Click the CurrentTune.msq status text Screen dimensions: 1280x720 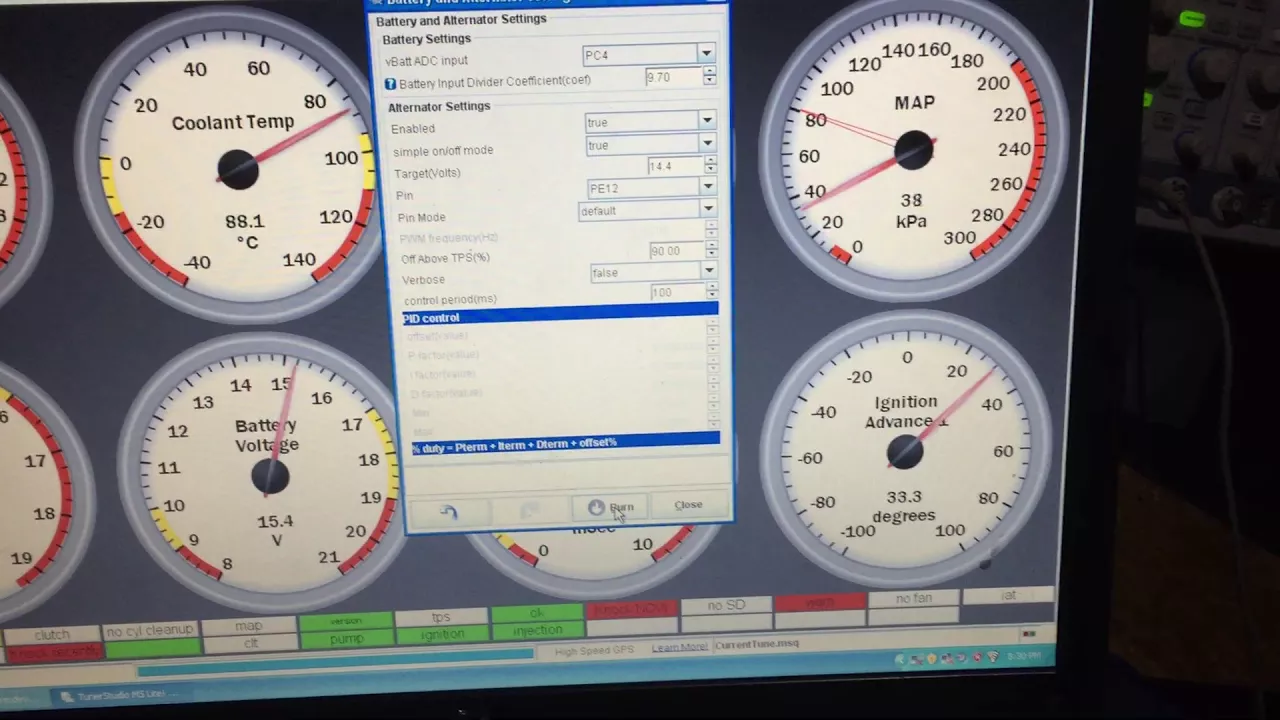(757, 644)
